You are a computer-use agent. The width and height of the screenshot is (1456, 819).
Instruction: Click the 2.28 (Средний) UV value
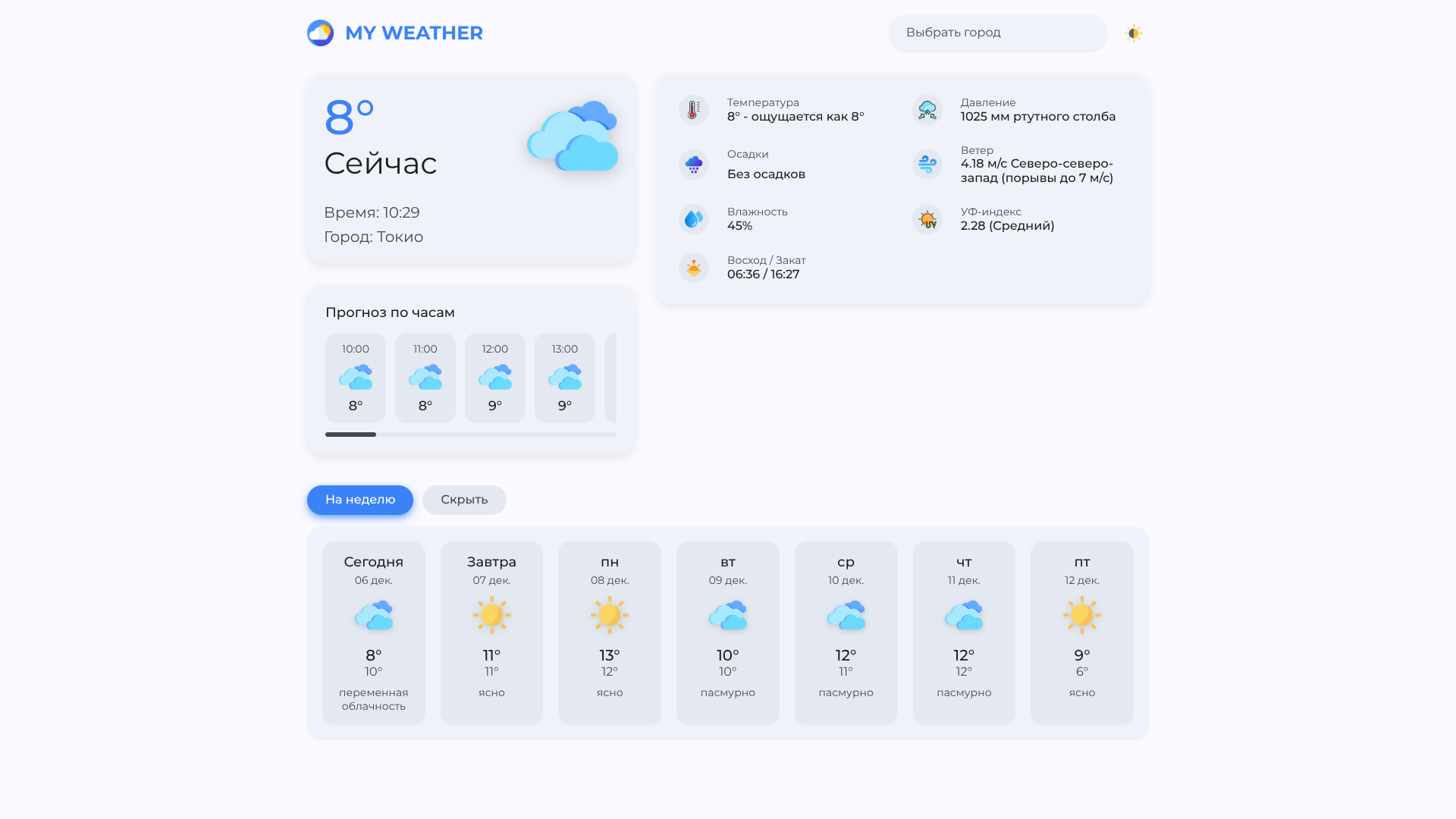click(1007, 226)
